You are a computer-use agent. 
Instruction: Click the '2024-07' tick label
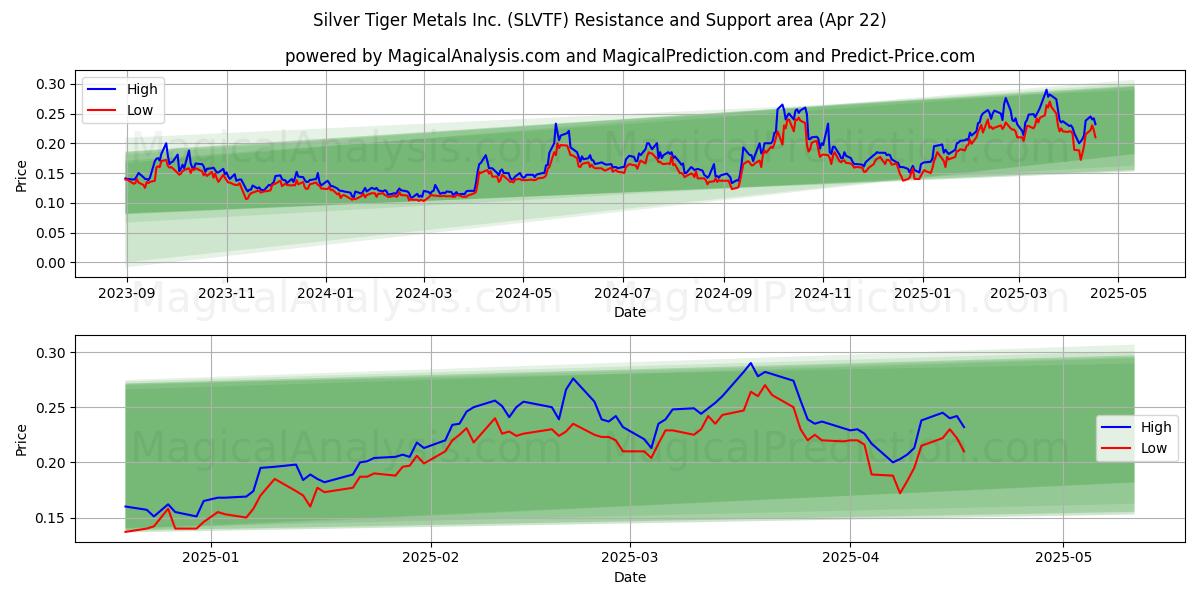(624, 293)
